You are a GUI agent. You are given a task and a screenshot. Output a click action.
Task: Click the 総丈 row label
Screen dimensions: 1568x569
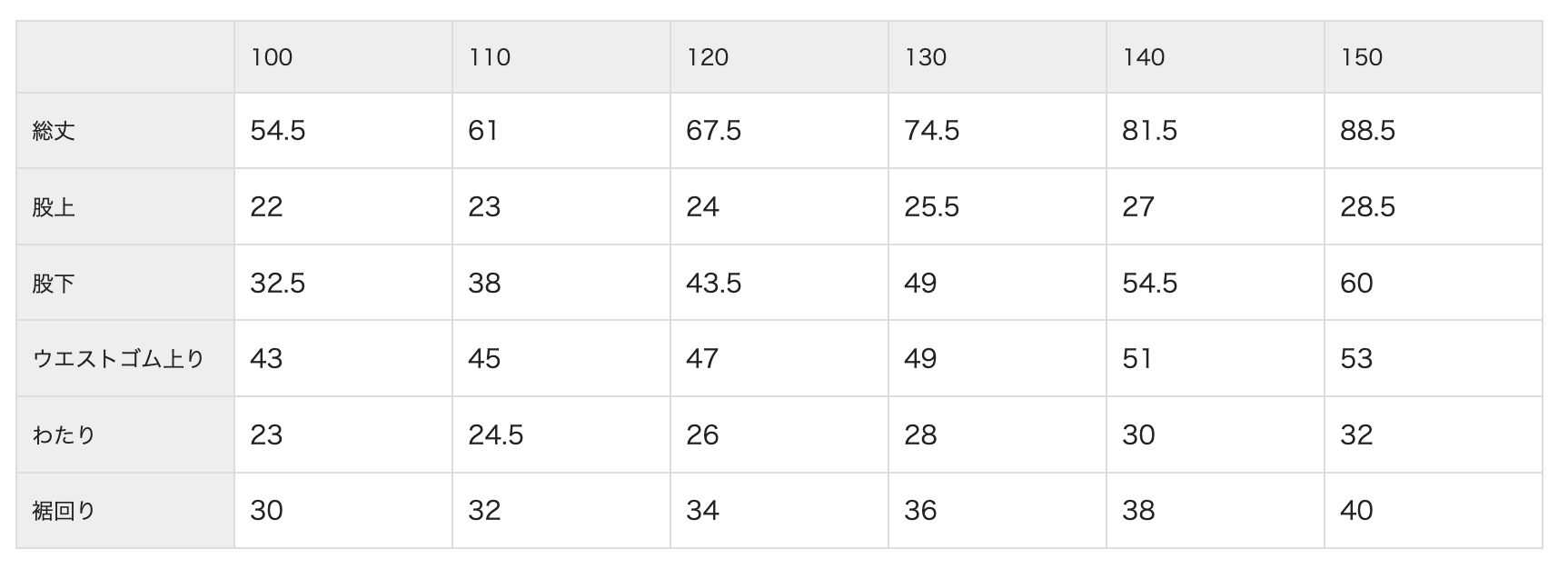pos(54,131)
